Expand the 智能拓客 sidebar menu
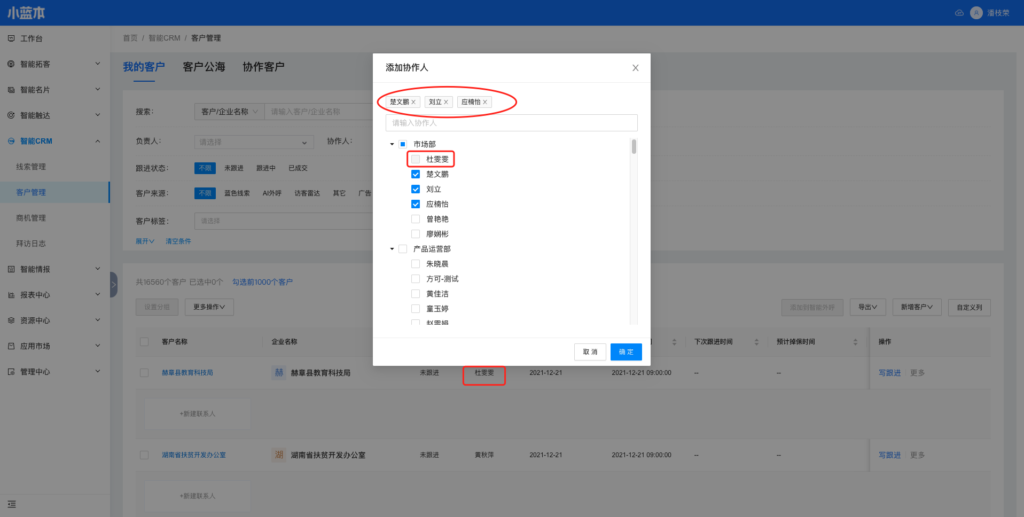This screenshot has height=517, width=1024. pyautogui.click(x=97, y=64)
